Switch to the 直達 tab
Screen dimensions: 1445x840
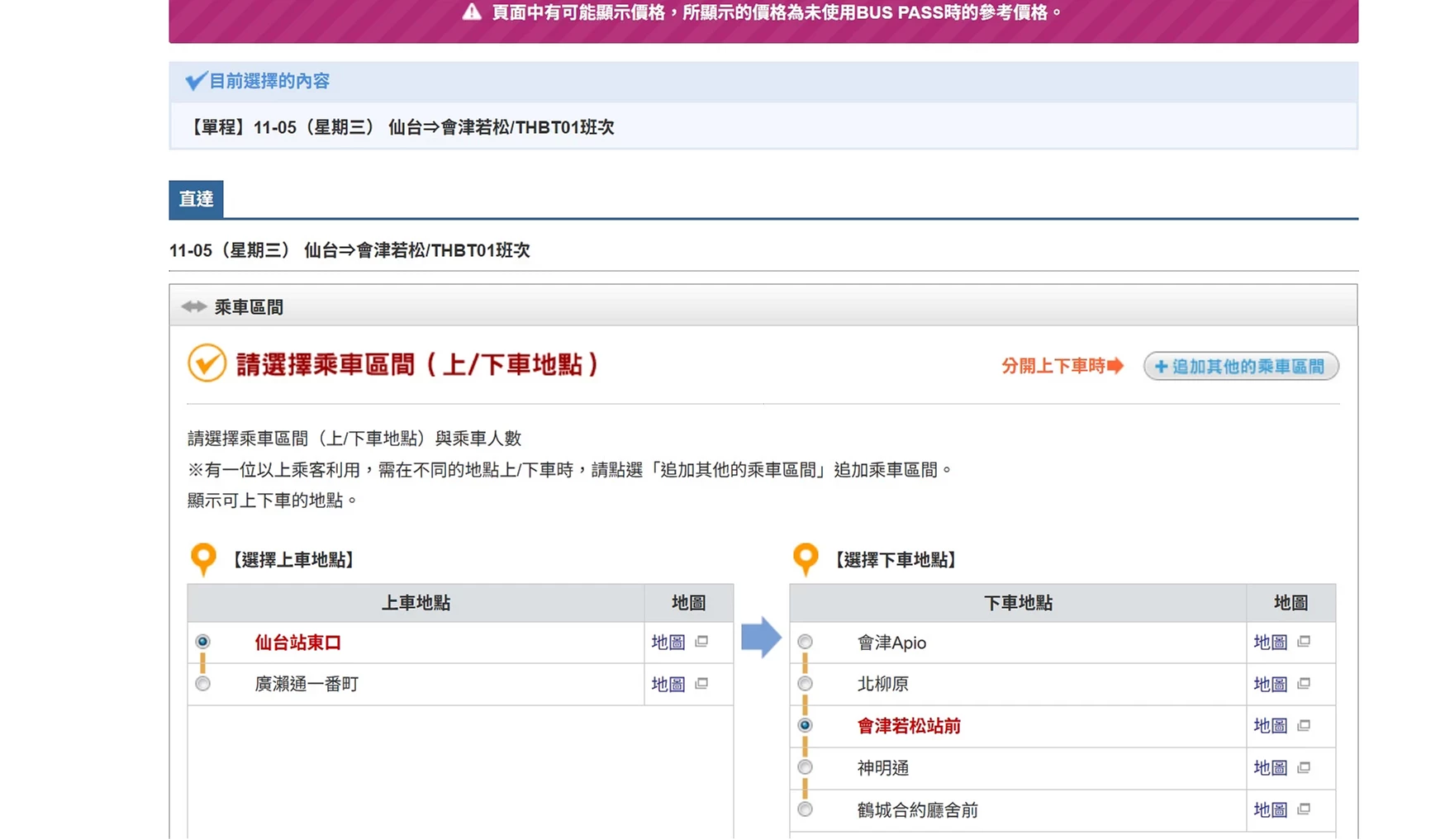point(196,199)
